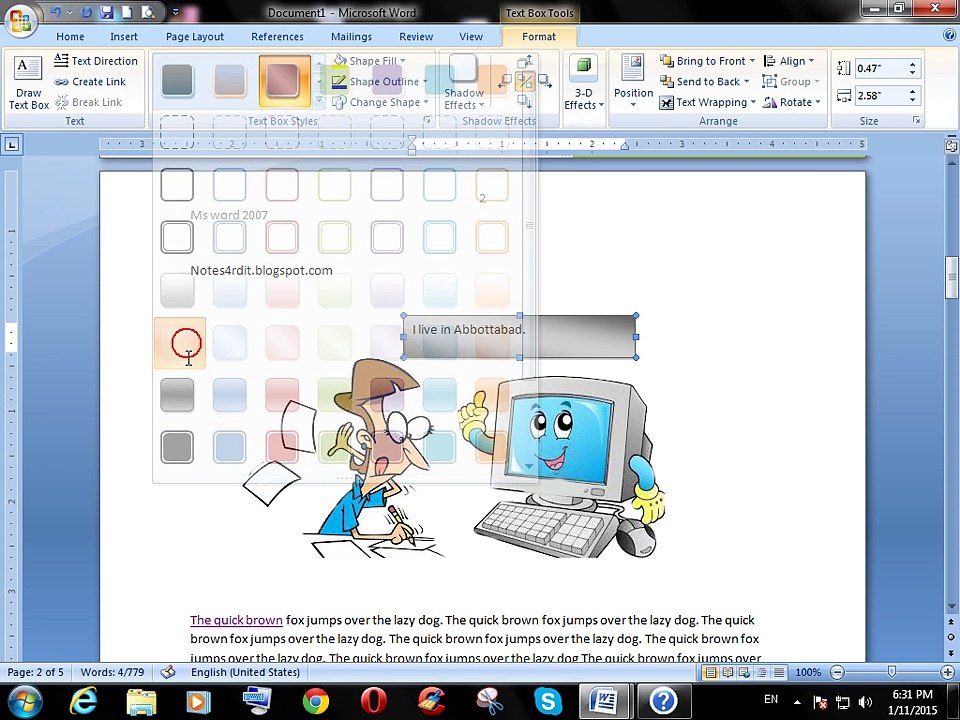The image size is (960, 720).
Task: Open Text Direction option
Action: [x=96, y=61]
